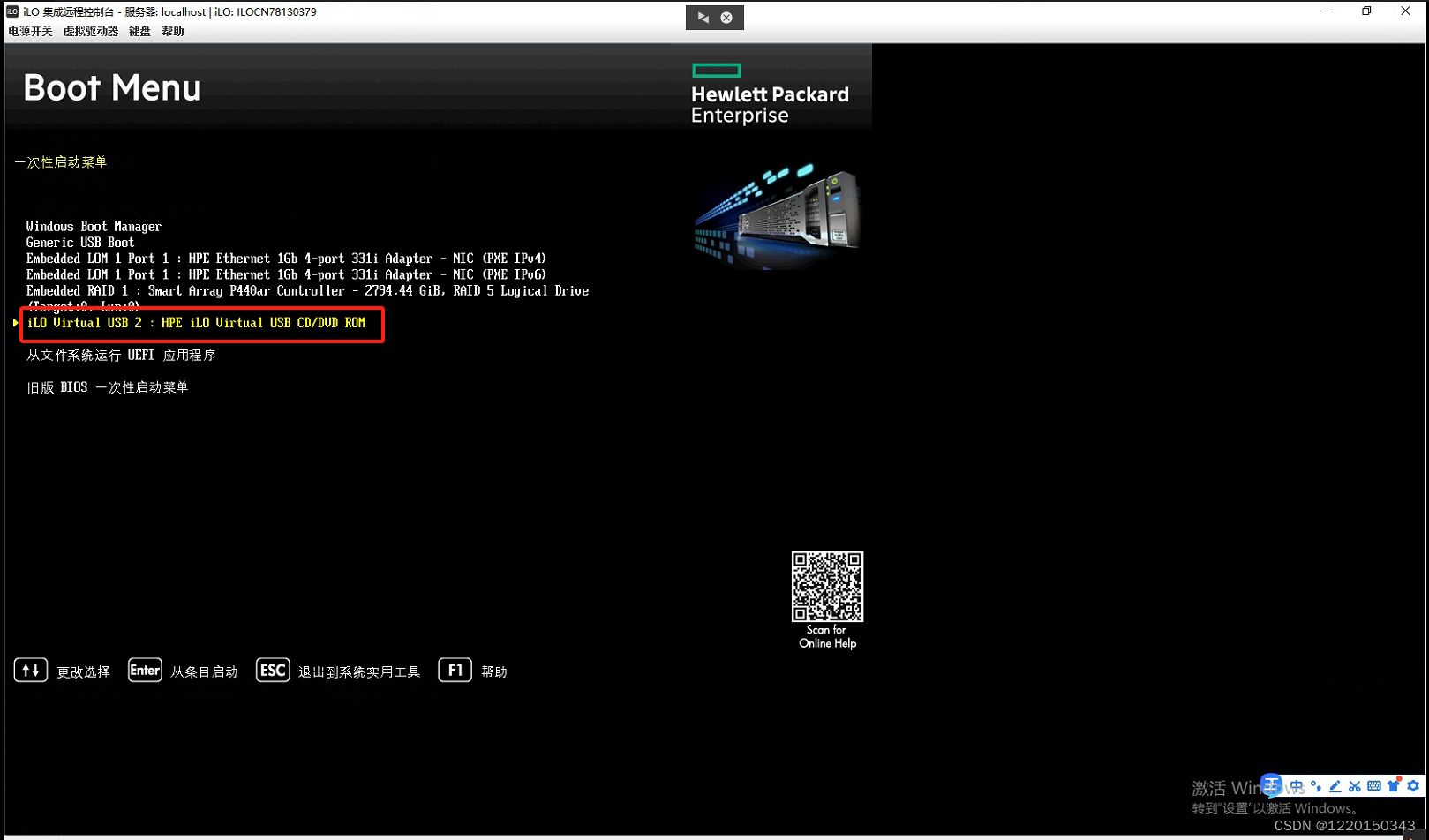
Task: Click the scissors screenshot icon in IME bar
Action: [x=1355, y=786]
